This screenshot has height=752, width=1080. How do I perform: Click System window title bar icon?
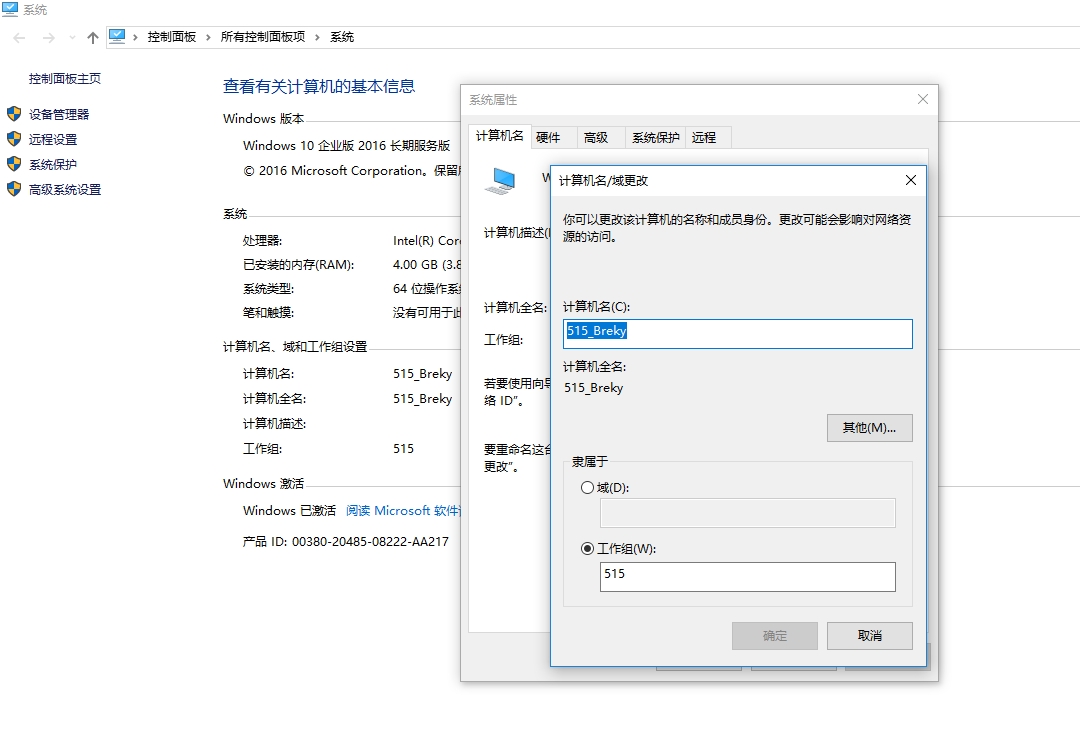tap(10, 9)
